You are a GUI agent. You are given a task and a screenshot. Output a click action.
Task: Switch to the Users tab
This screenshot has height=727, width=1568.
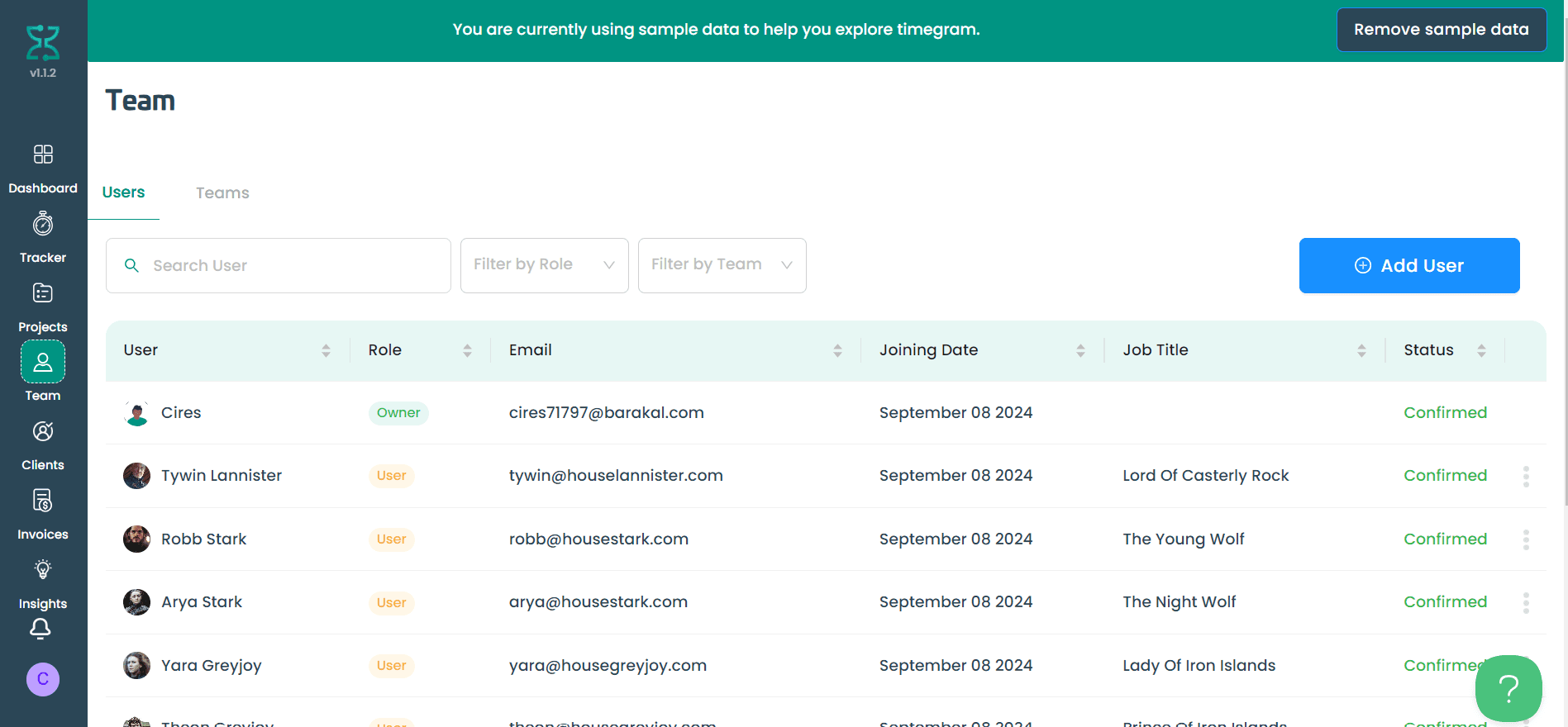(123, 192)
